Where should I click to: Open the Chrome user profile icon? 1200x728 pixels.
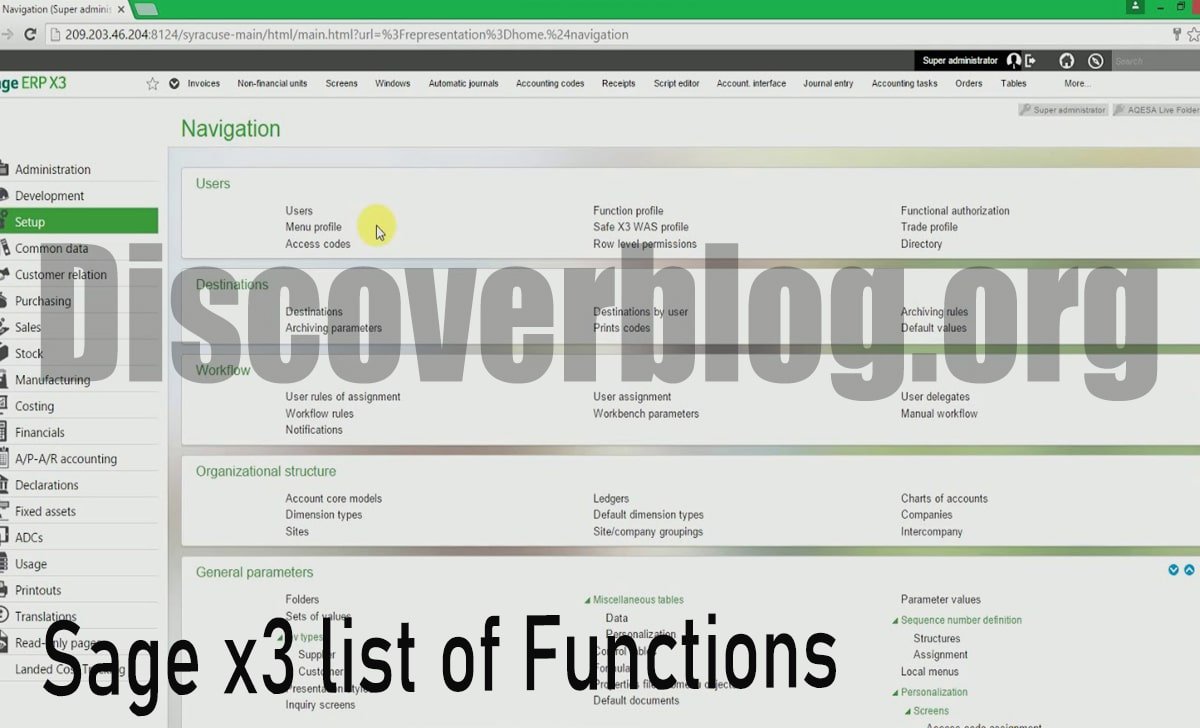[x=1136, y=6]
